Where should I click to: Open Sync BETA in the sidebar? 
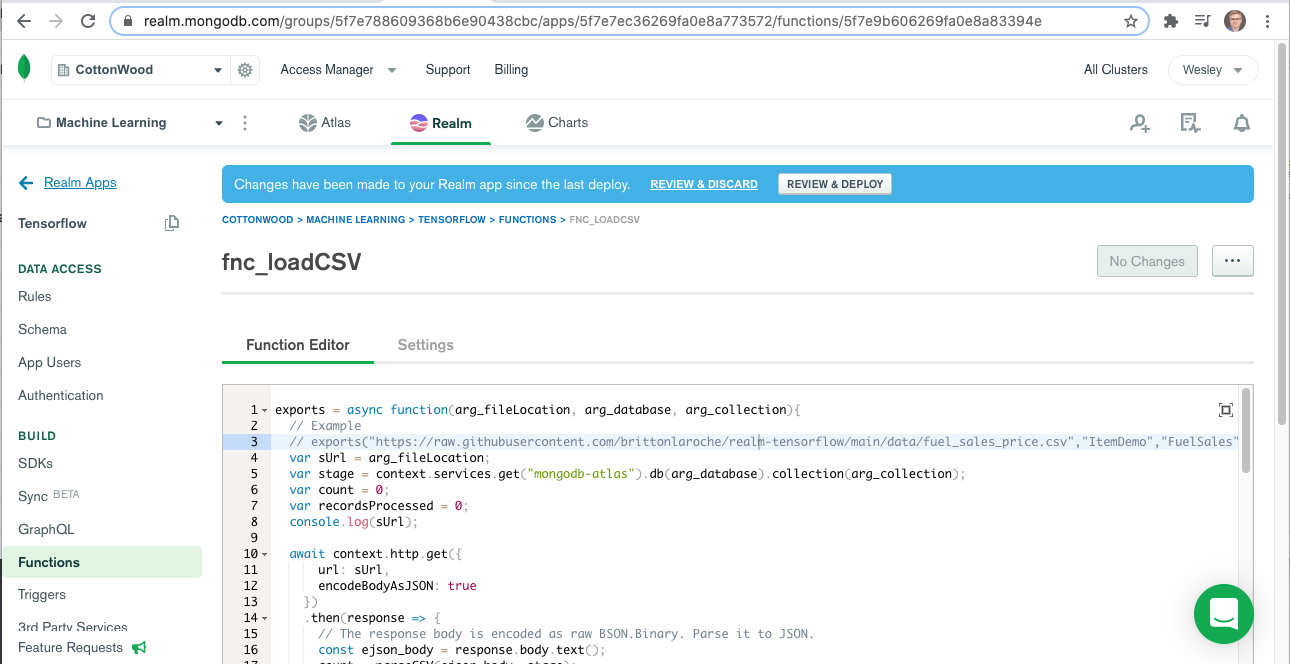tap(48, 497)
